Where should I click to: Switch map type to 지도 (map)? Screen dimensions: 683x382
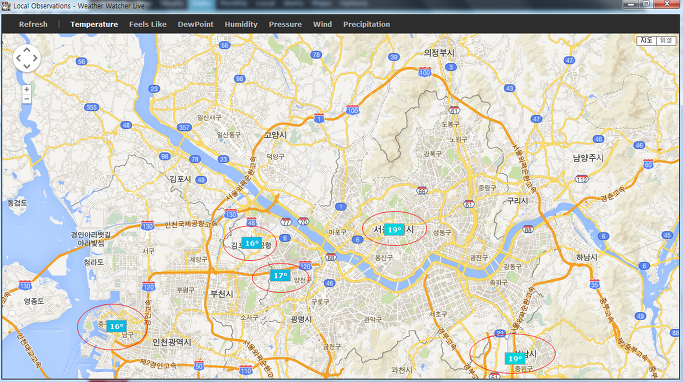click(x=646, y=40)
